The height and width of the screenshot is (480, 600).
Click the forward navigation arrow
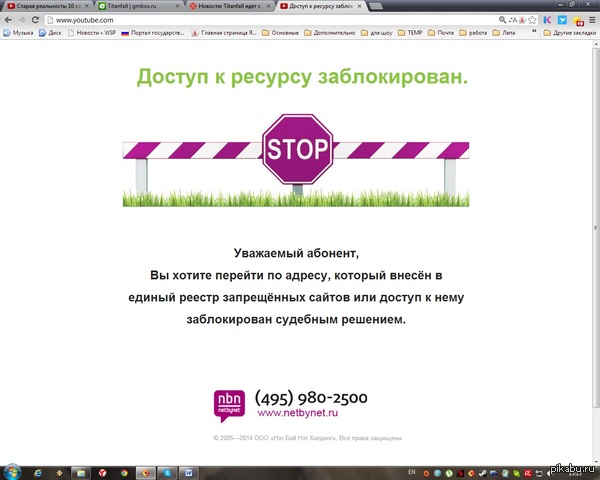[22, 20]
